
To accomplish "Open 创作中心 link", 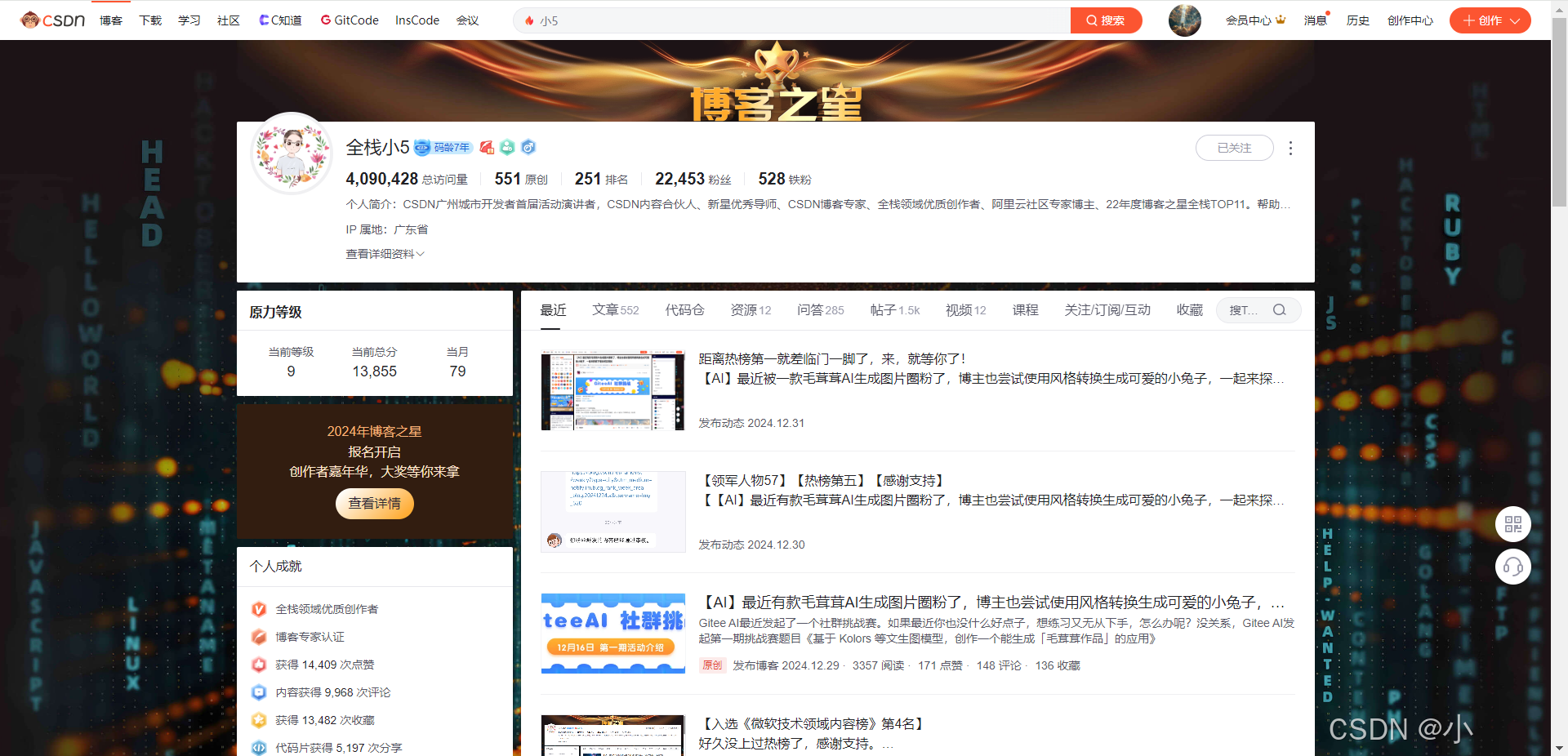I will (1410, 20).
